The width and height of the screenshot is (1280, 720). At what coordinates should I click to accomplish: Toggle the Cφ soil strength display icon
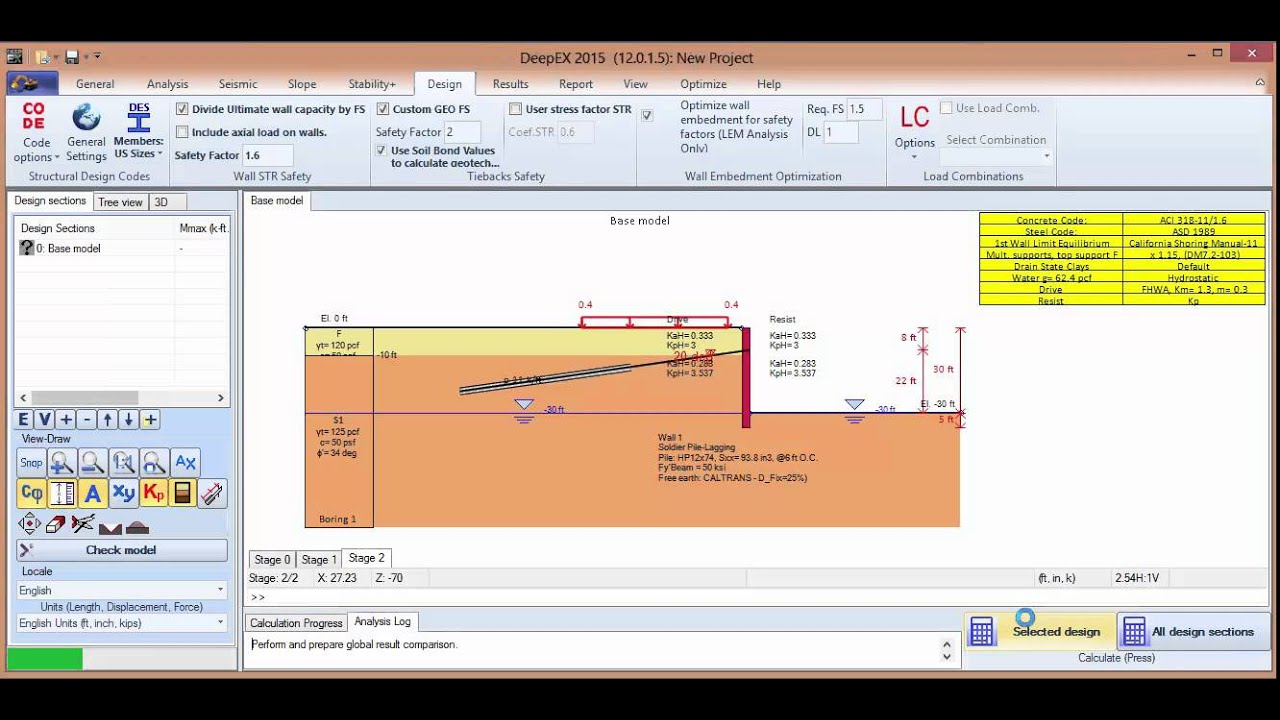click(31, 493)
